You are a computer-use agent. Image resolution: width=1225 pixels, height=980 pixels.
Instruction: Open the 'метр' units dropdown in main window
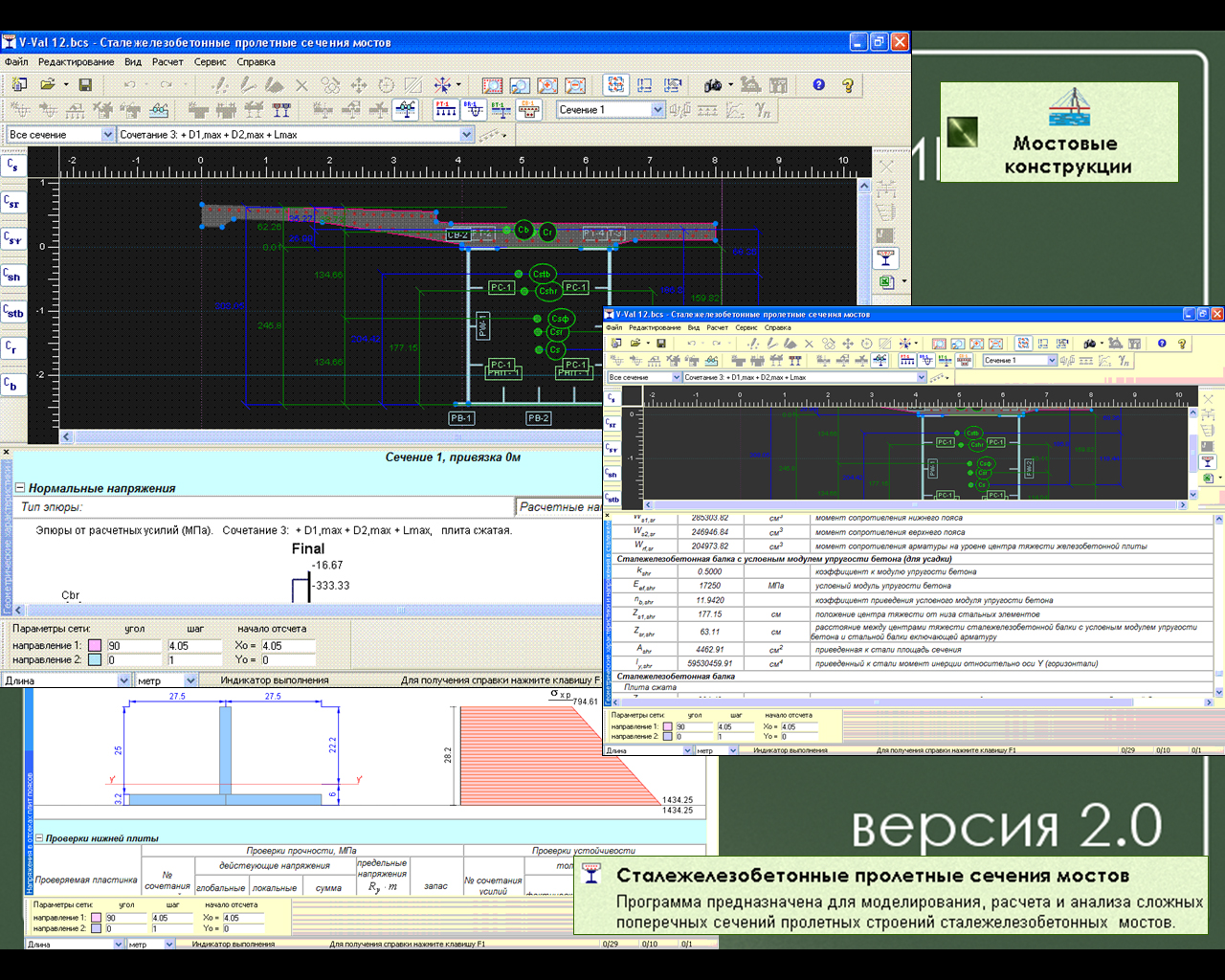point(190,680)
